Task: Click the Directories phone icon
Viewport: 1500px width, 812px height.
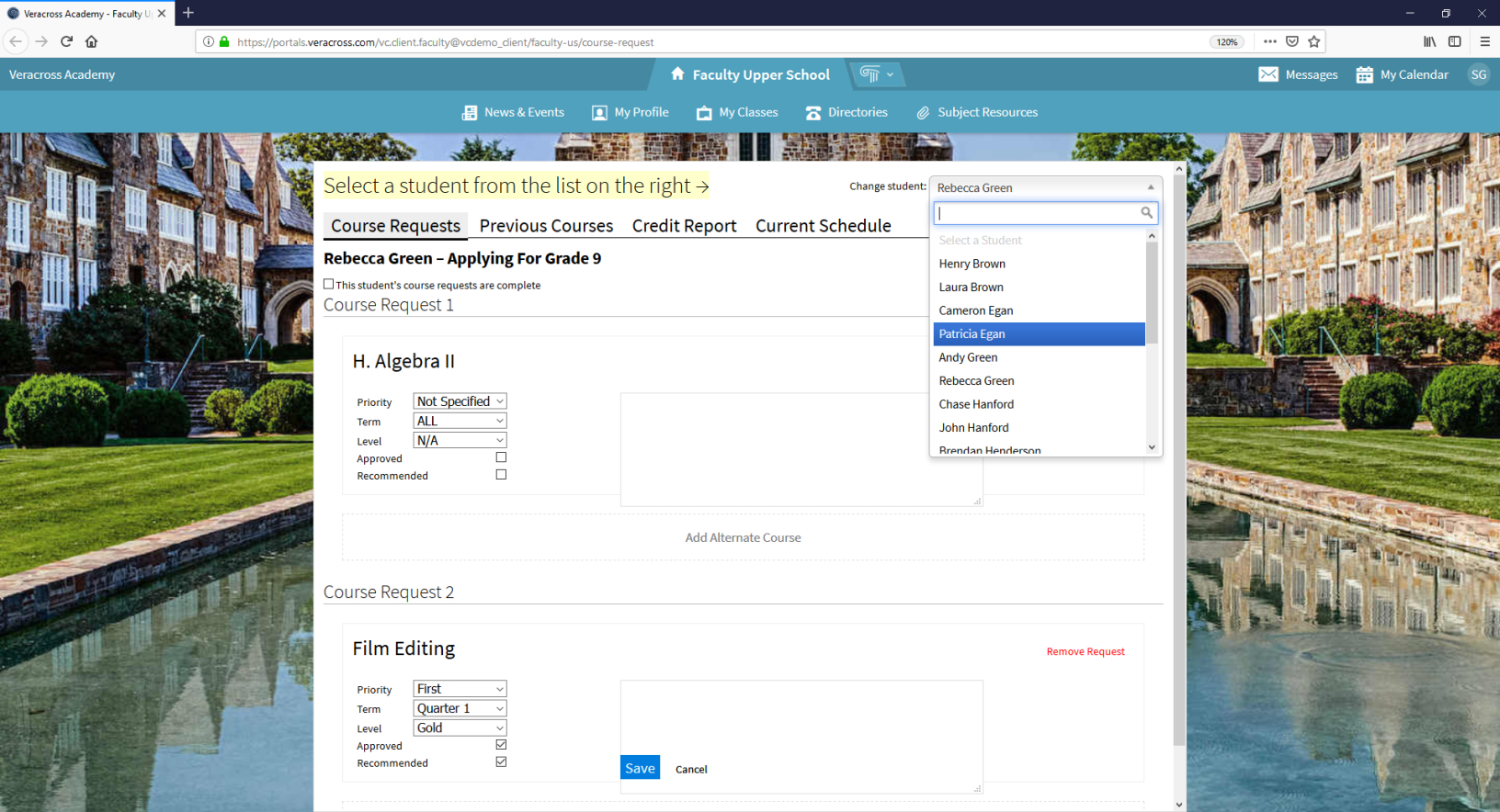Action: pyautogui.click(x=813, y=113)
